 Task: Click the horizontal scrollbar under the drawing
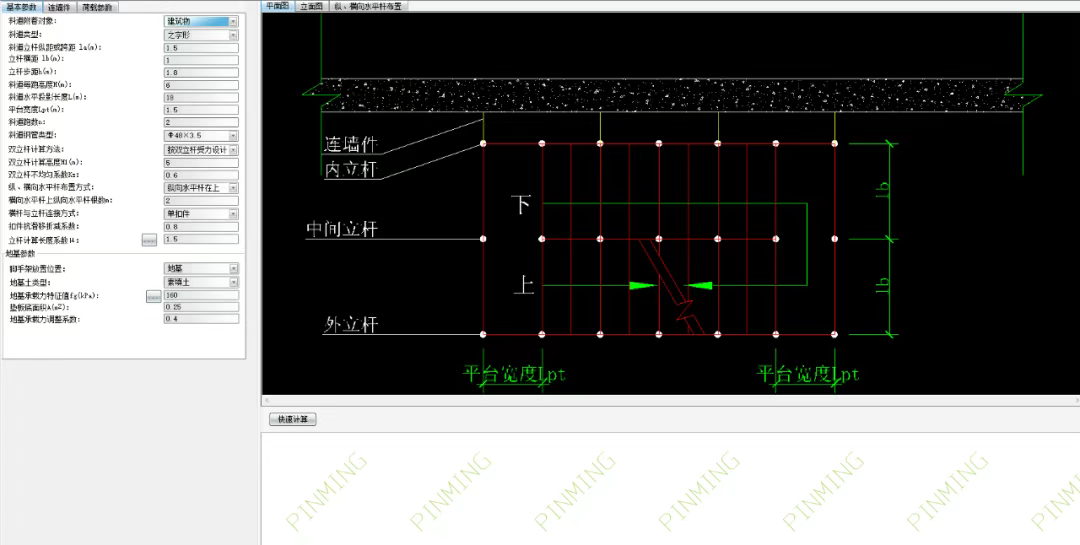pyautogui.click(x=671, y=400)
